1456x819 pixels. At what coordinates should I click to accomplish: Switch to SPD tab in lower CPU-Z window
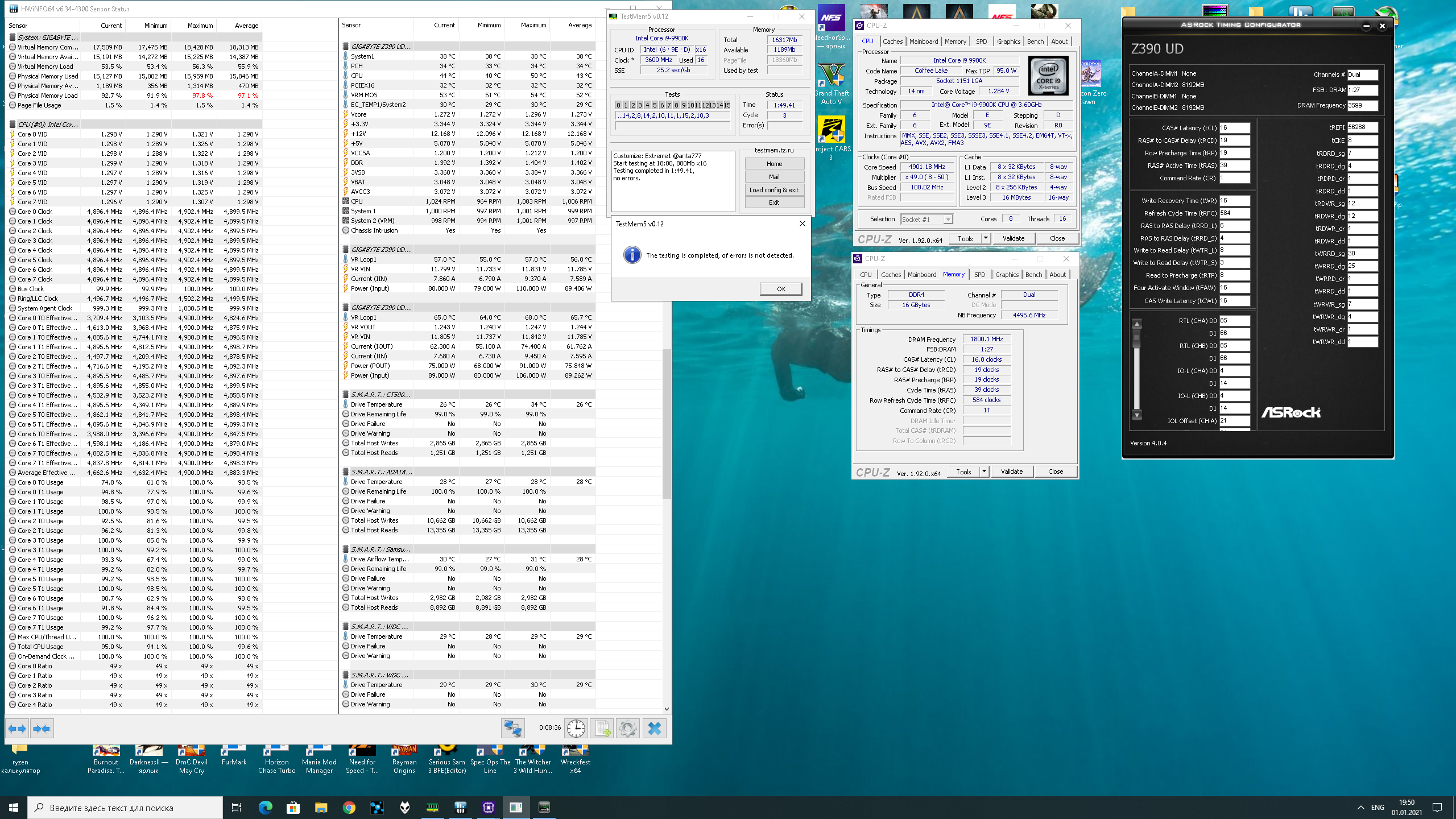[979, 275]
